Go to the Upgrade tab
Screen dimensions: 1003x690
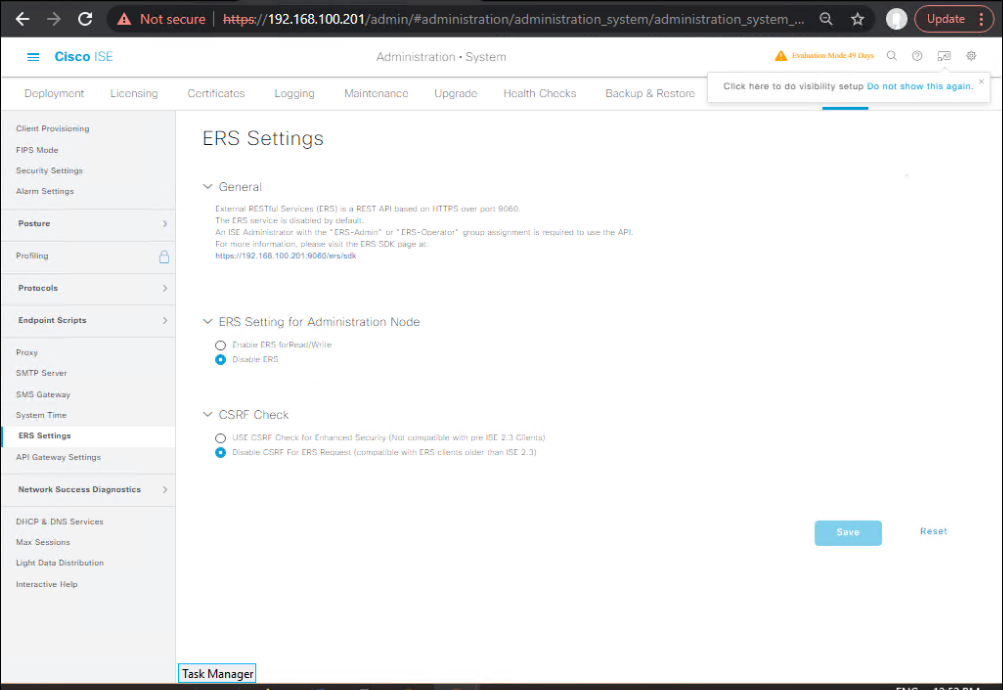point(455,93)
